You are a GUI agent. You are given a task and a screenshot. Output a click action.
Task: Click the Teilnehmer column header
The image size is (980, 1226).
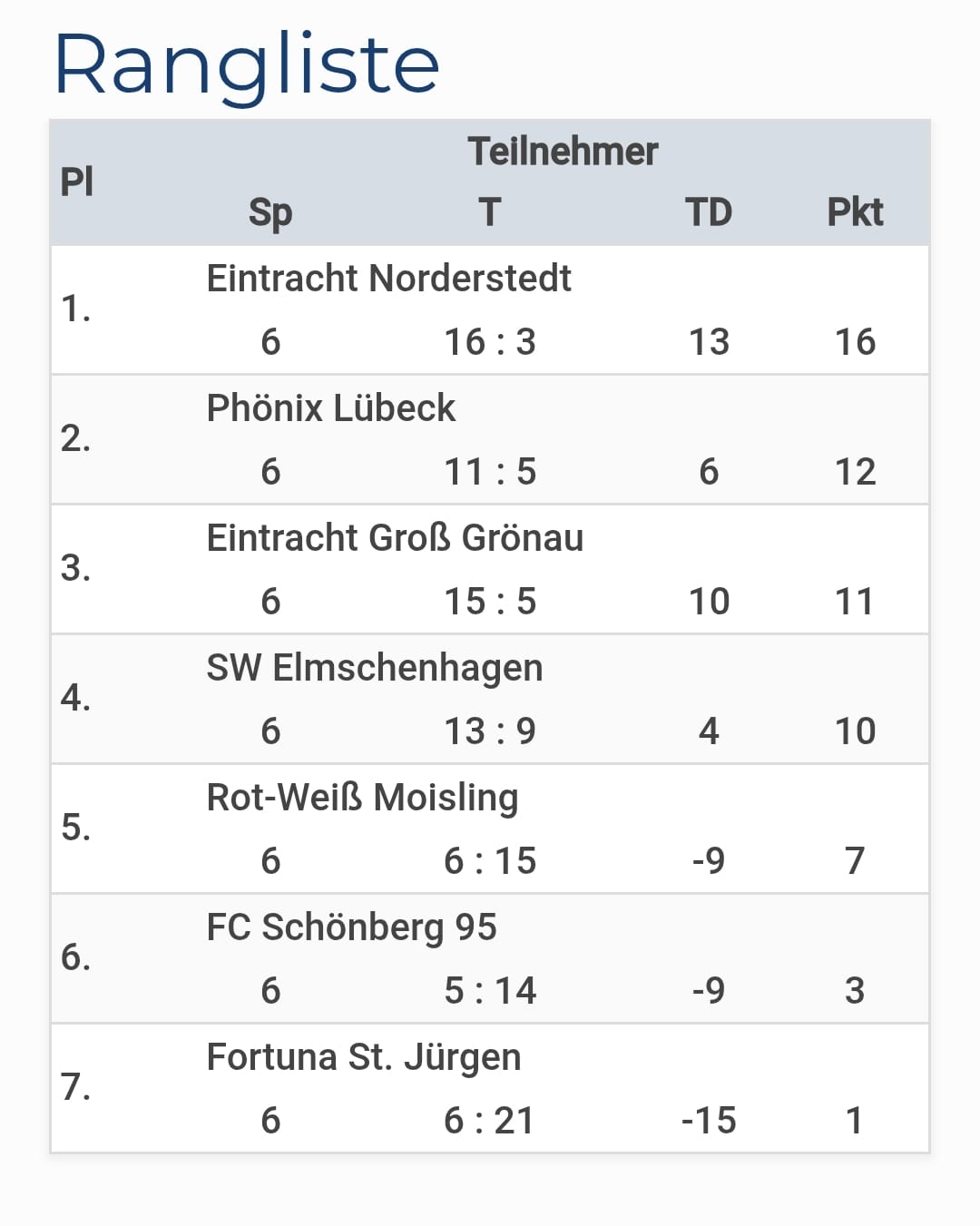[x=563, y=152]
